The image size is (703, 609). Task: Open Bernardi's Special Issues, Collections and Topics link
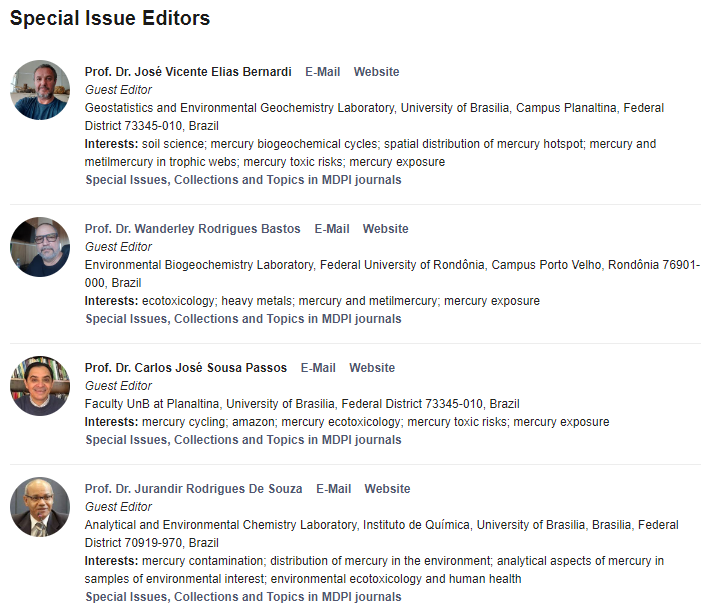click(243, 180)
